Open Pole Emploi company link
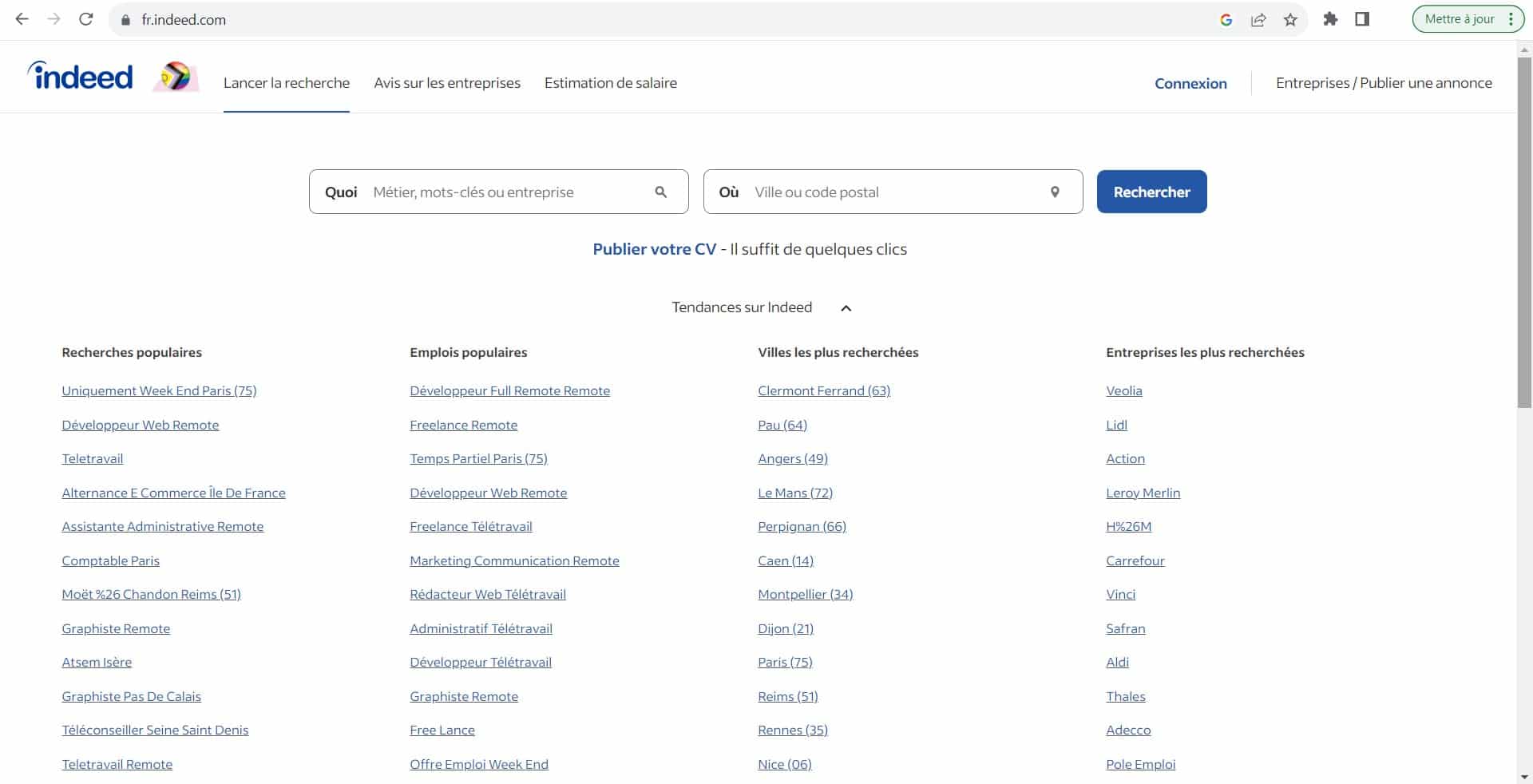1533x784 pixels. coord(1140,764)
